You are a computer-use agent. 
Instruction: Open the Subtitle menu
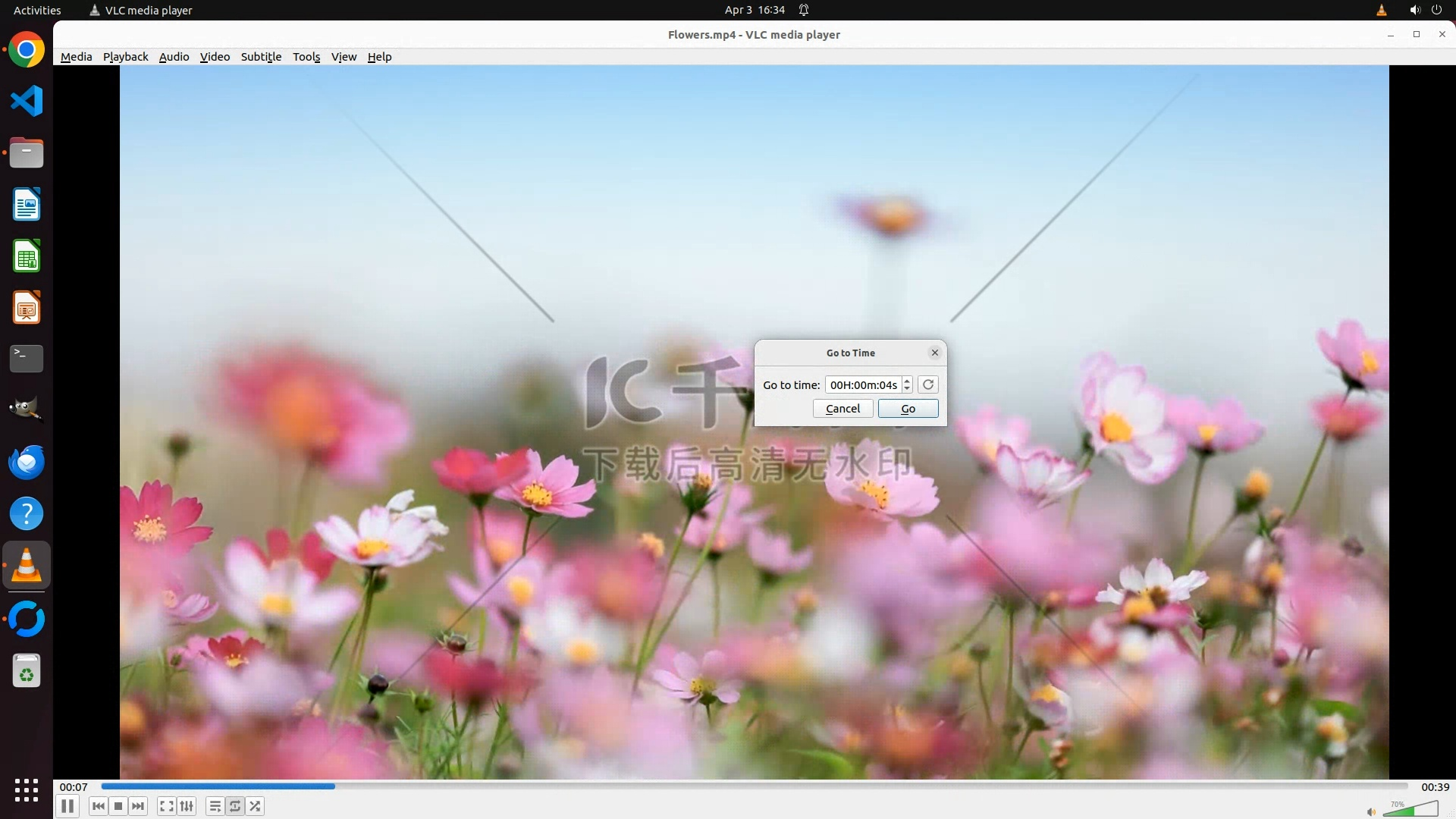click(261, 57)
